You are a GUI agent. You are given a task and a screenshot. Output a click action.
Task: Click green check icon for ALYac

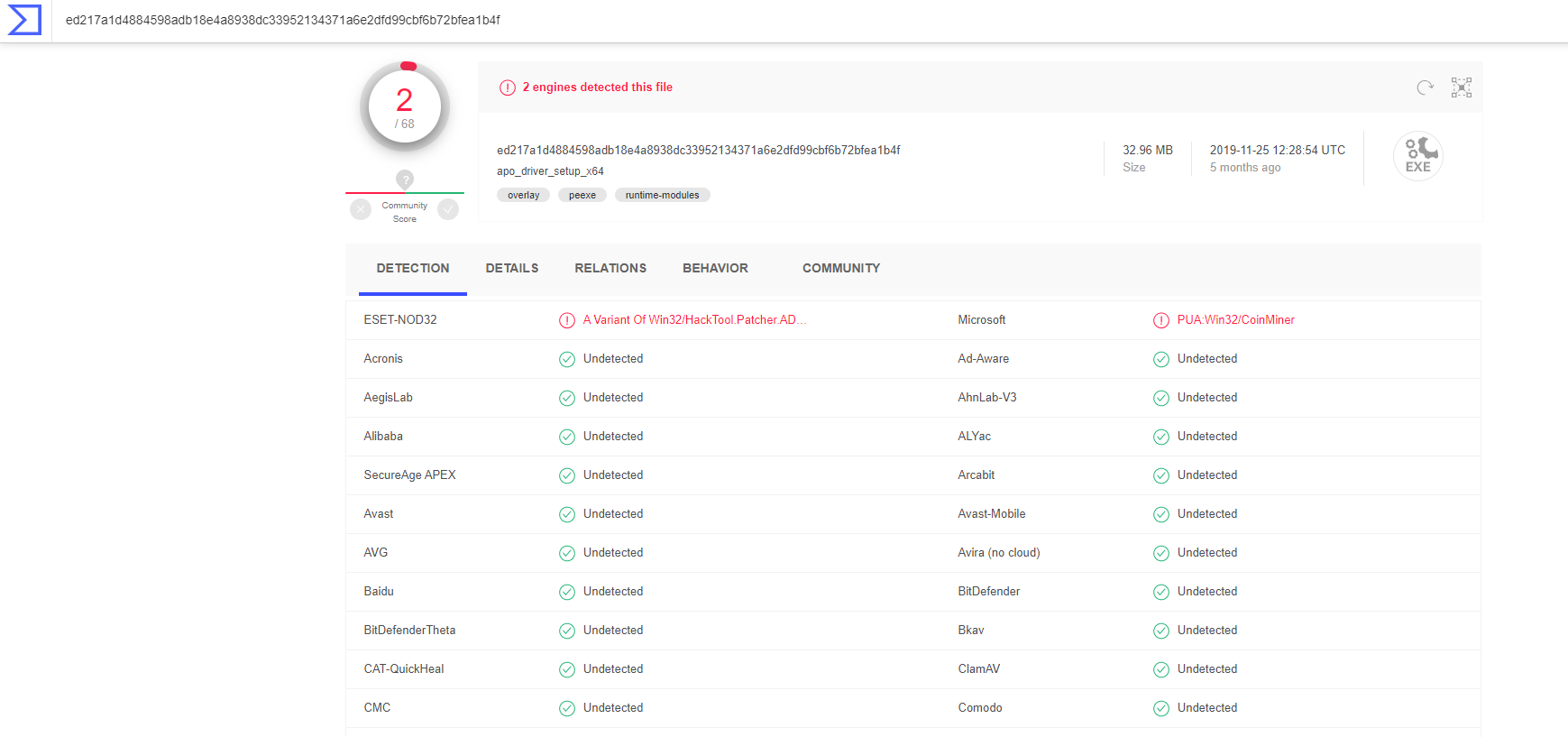(1161, 437)
